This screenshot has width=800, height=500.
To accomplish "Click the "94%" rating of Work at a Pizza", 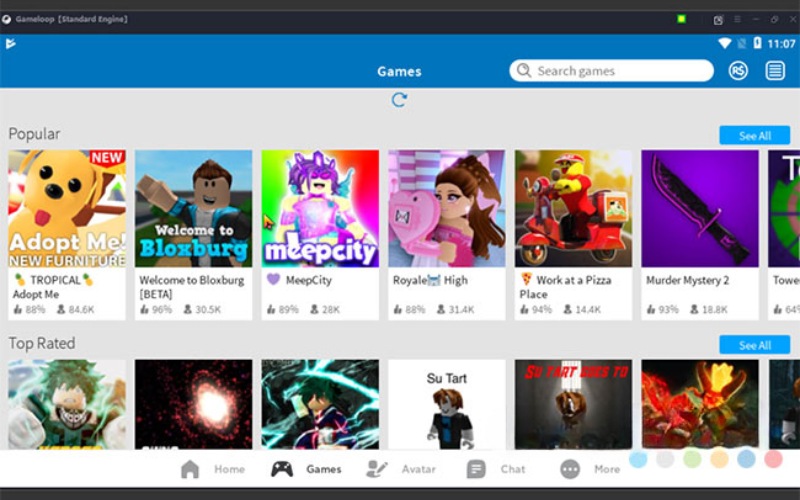I will [x=542, y=310].
